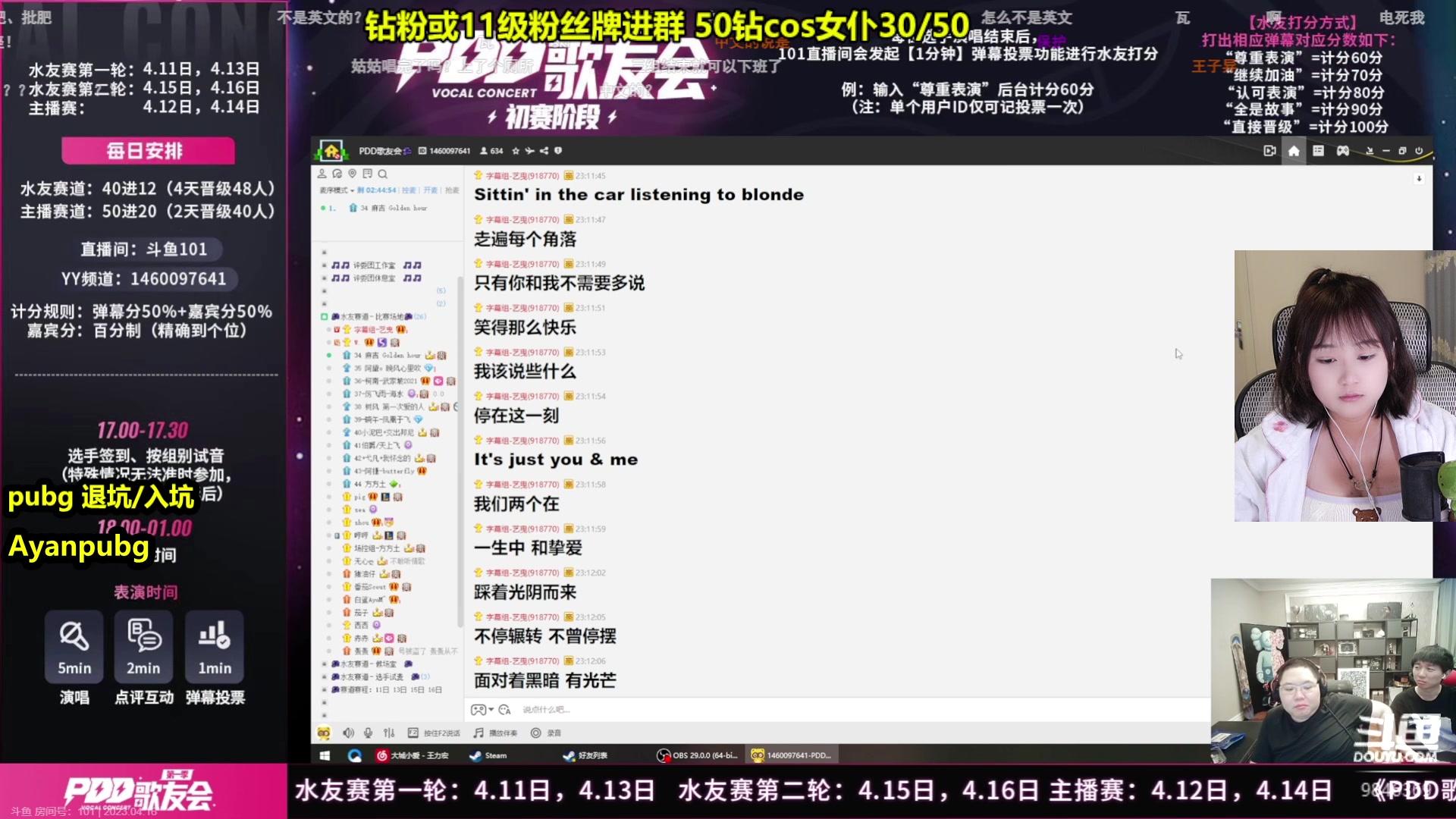This screenshot has height=819, width=1456.
Task: Click the play accompaniment music button
Action: click(x=495, y=733)
